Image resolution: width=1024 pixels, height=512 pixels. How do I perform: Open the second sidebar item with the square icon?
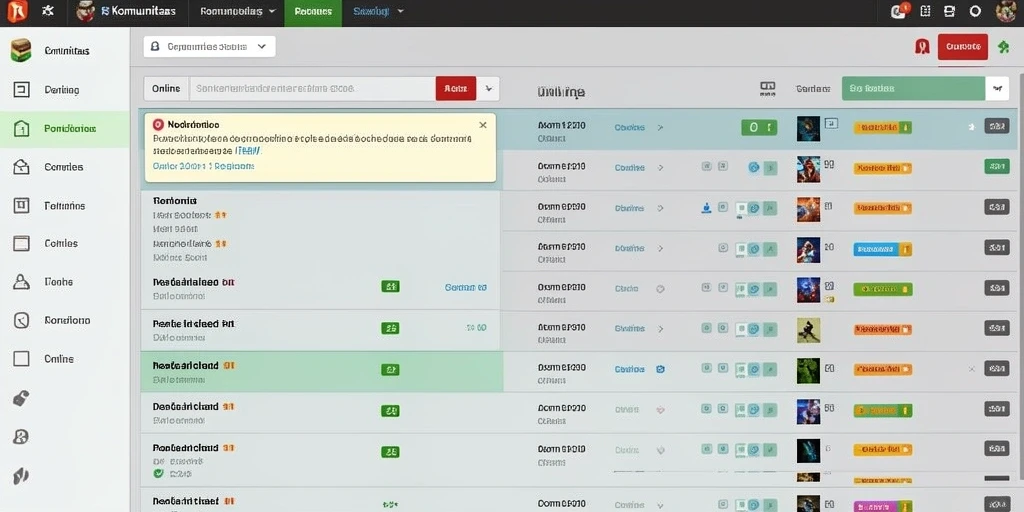point(65,90)
